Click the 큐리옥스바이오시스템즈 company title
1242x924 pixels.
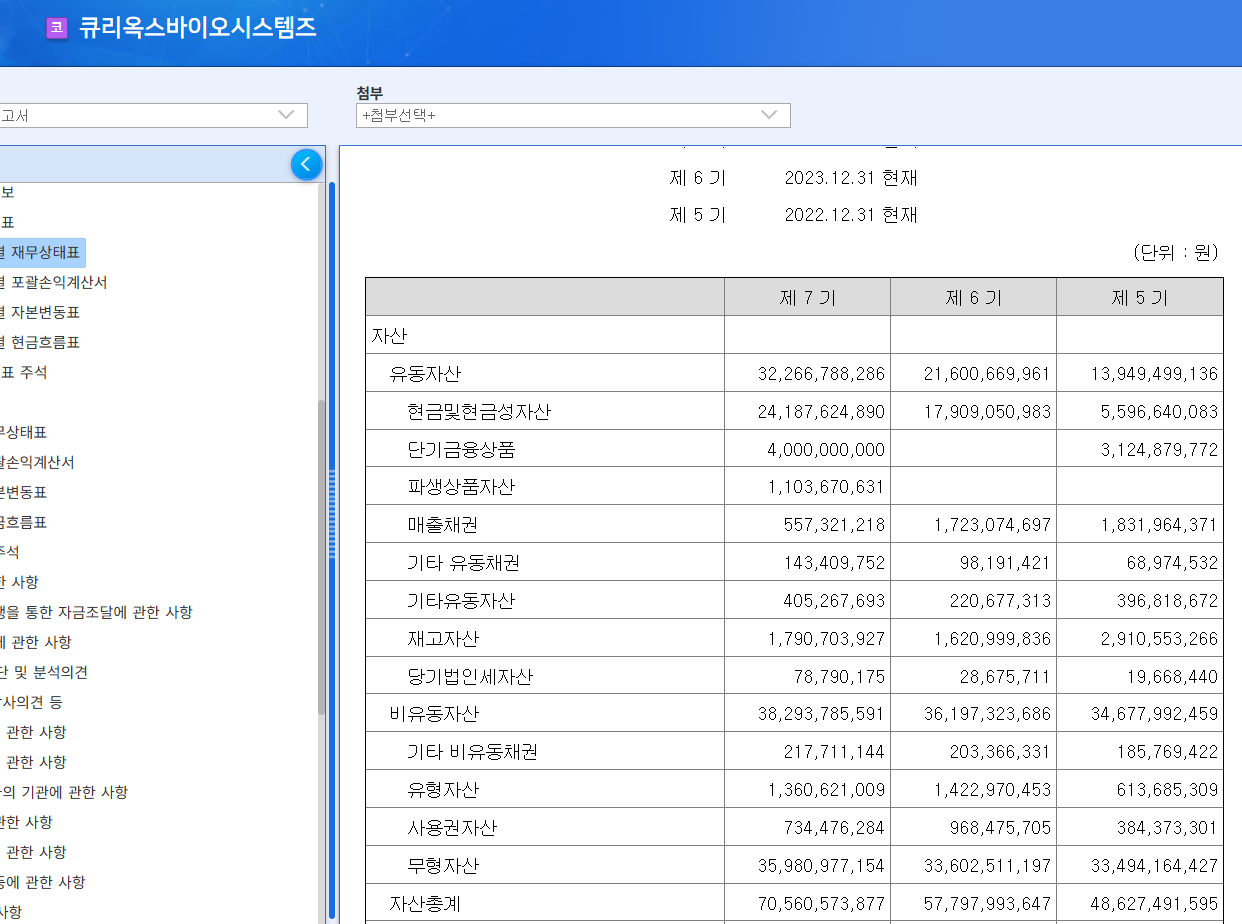click(x=197, y=28)
